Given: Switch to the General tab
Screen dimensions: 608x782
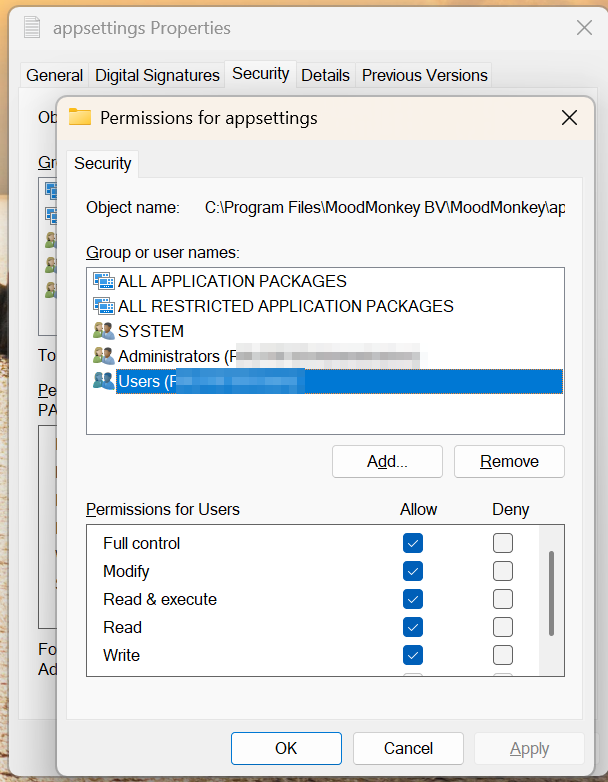Looking at the screenshot, I should [54, 75].
